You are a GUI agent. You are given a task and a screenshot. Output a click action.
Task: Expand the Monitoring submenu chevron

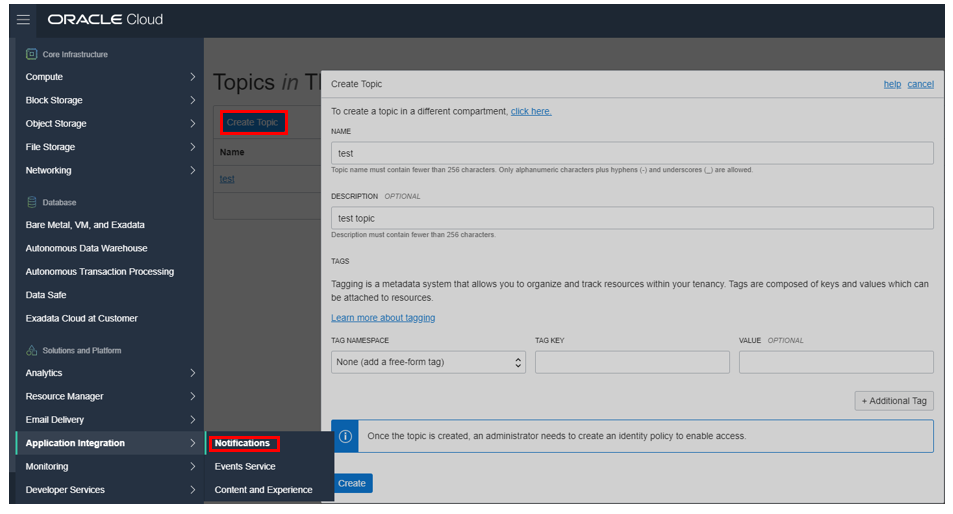[193, 467]
